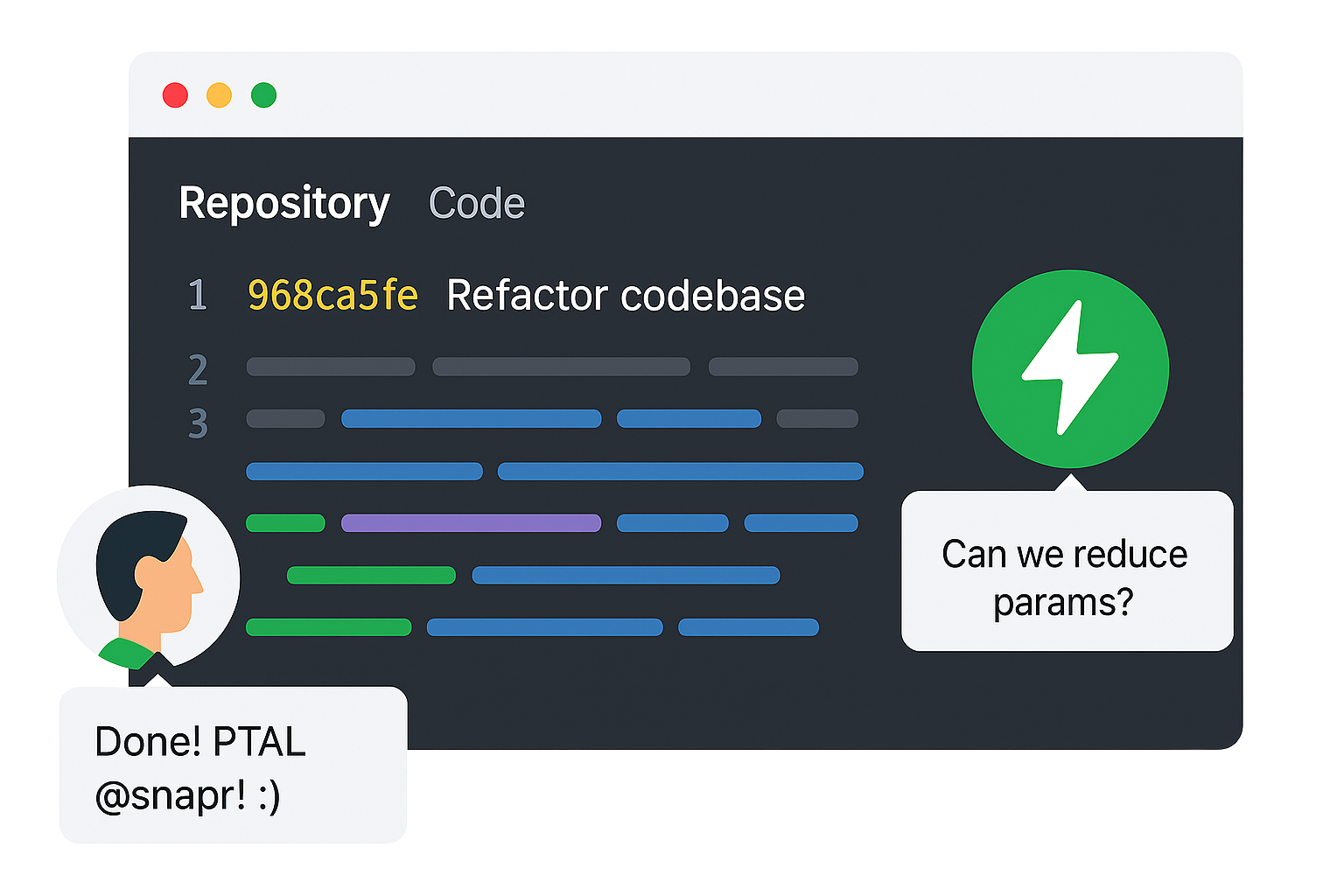Switch to the Code tab
Viewport: 1344px width, 896px height.
click(476, 202)
